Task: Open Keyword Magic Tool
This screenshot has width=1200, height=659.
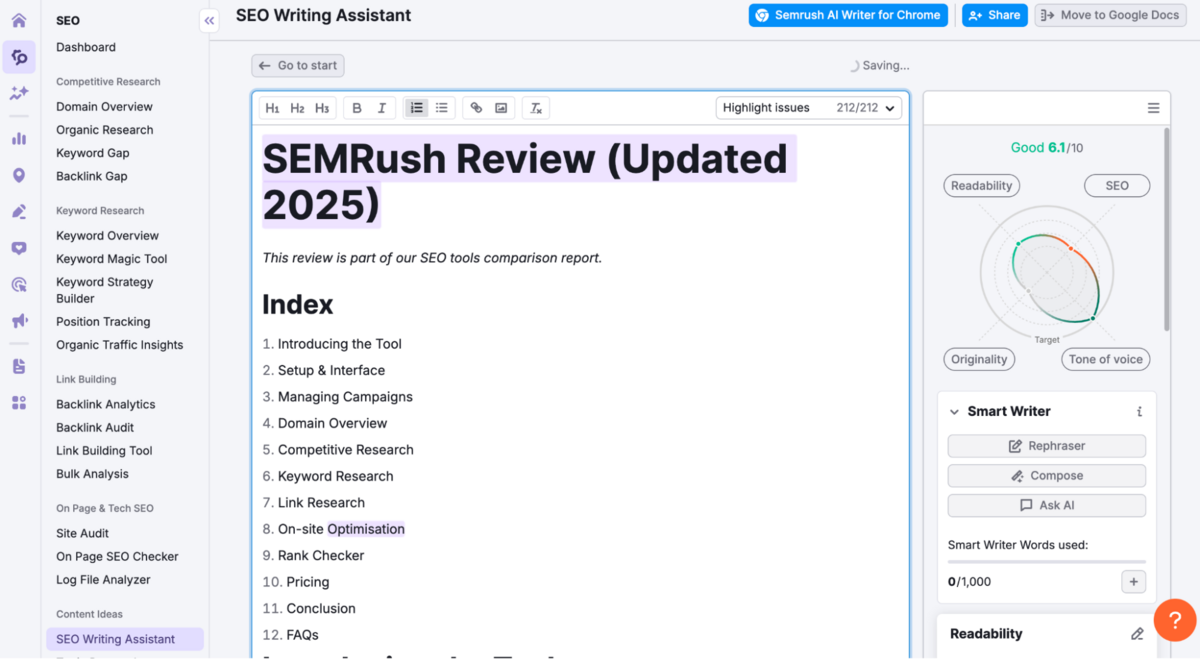Action: point(111,259)
